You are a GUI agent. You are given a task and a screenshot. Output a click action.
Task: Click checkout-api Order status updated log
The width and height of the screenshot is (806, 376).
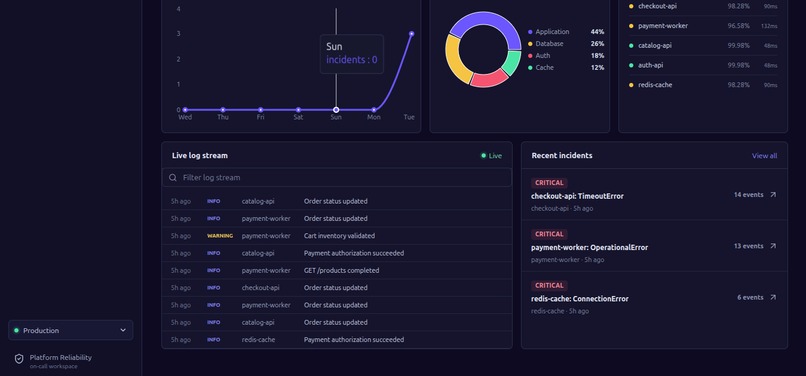pyautogui.click(x=337, y=288)
